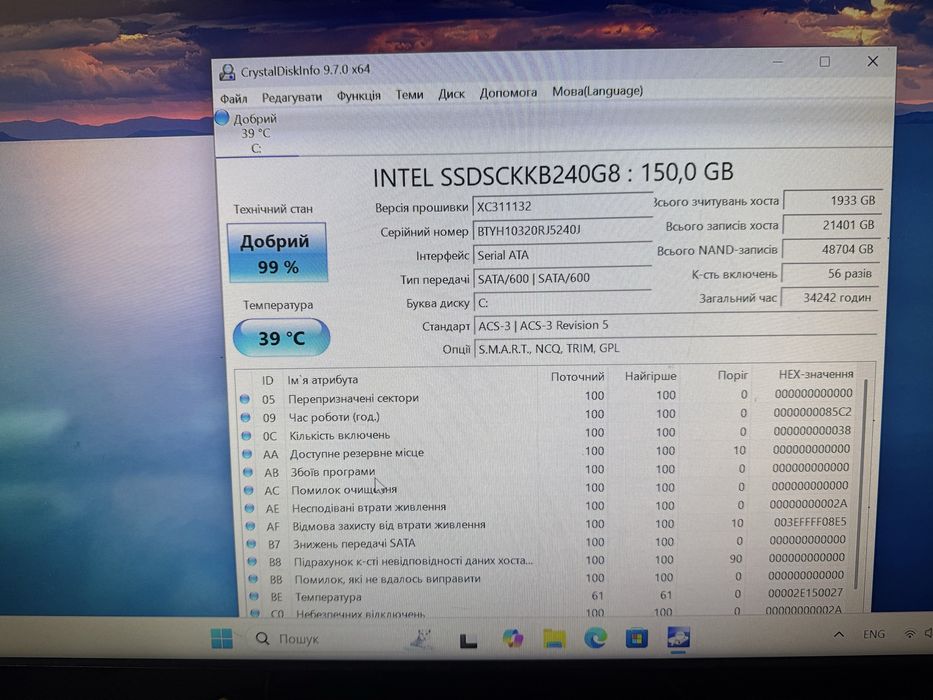Open the Редагувати menu
The image size is (933, 700).
coord(292,97)
